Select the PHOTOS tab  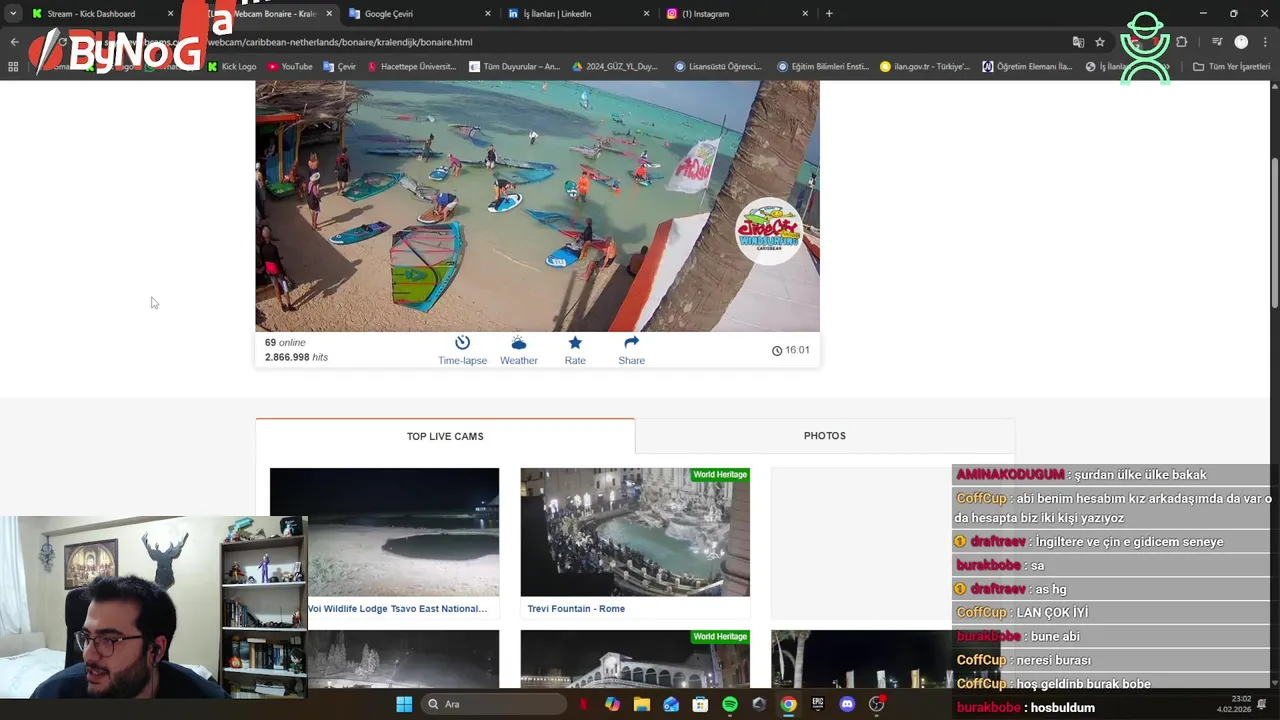825,436
